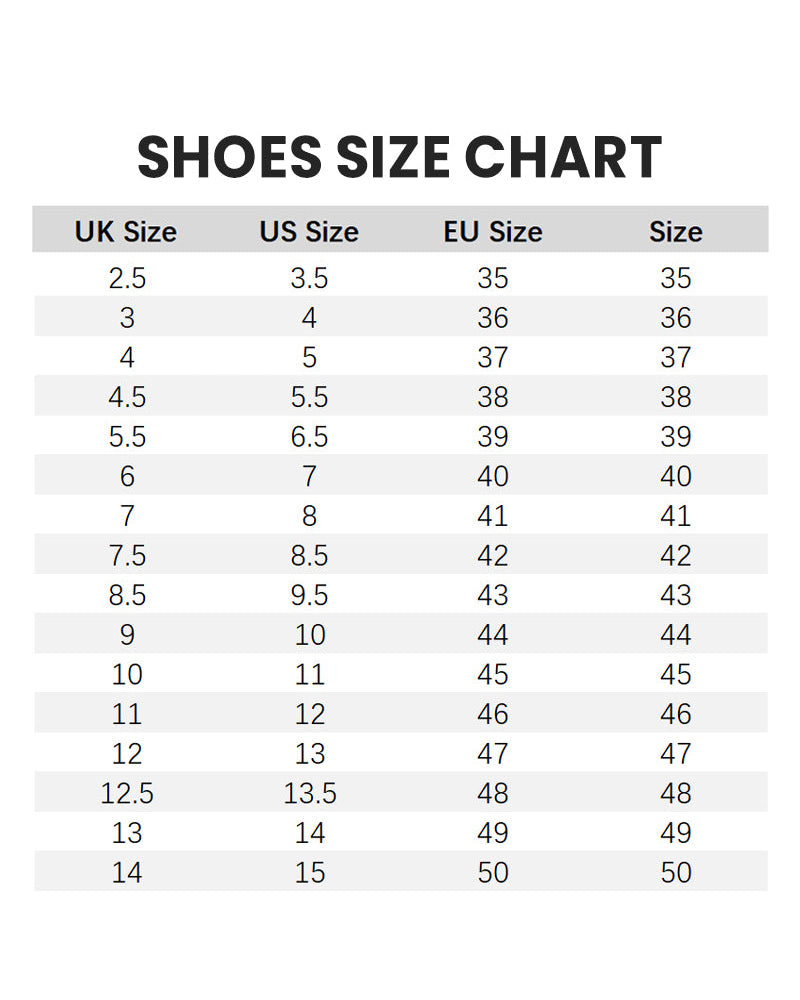Click the last column header labeled Size
The height and width of the screenshot is (1000, 800).
(676, 232)
